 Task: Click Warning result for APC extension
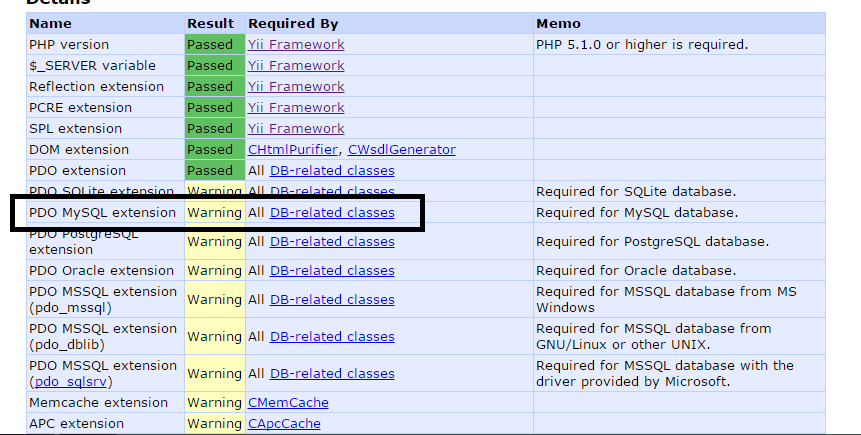tap(215, 423)
